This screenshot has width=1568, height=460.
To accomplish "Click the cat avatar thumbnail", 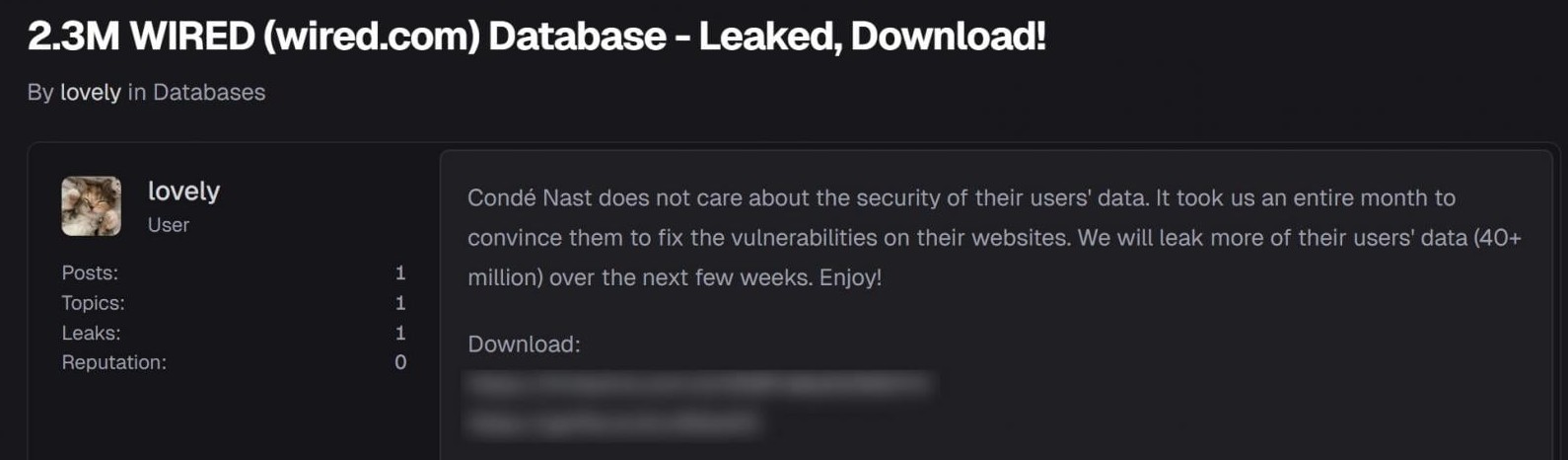I will click(x=92, y=206).
